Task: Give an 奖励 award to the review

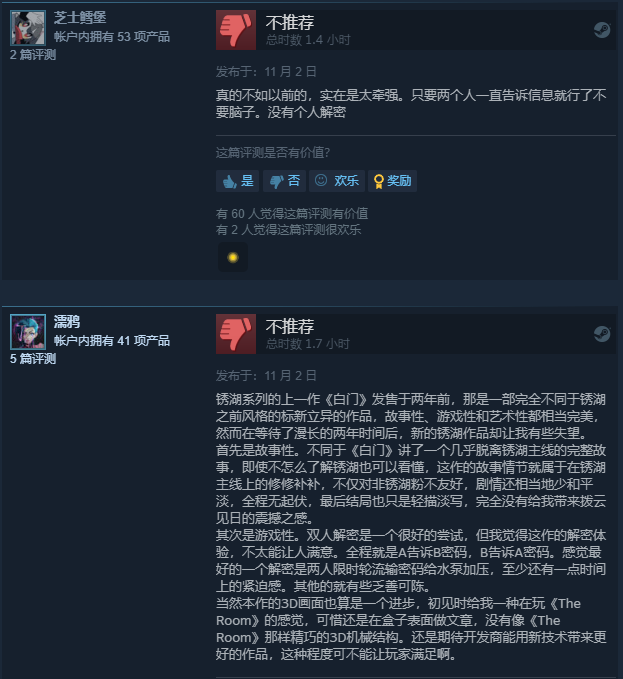Action: [x=392, y=181]
